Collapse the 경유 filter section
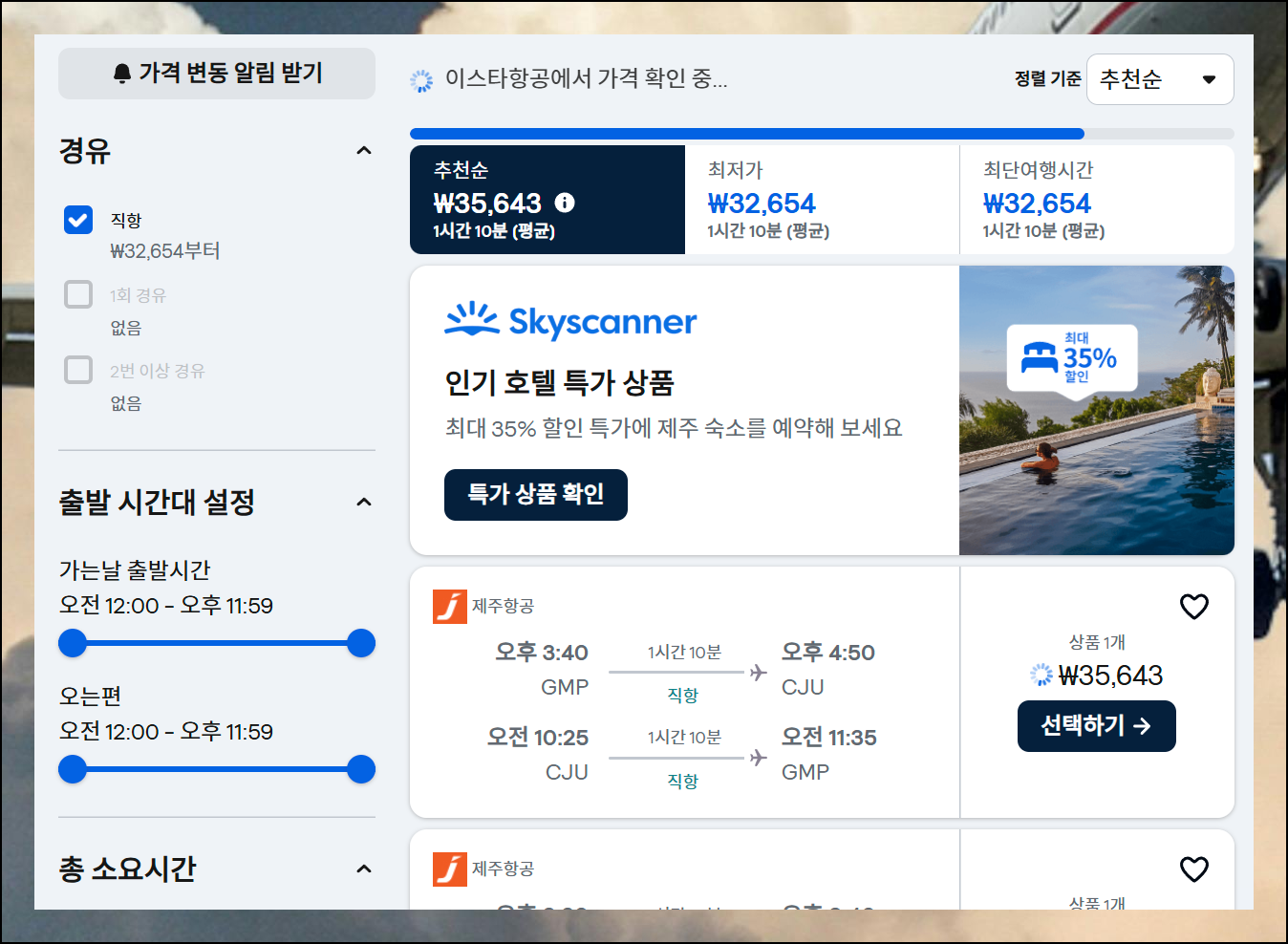The height and width of the screenshot is (944, 1288). (364, 150)
